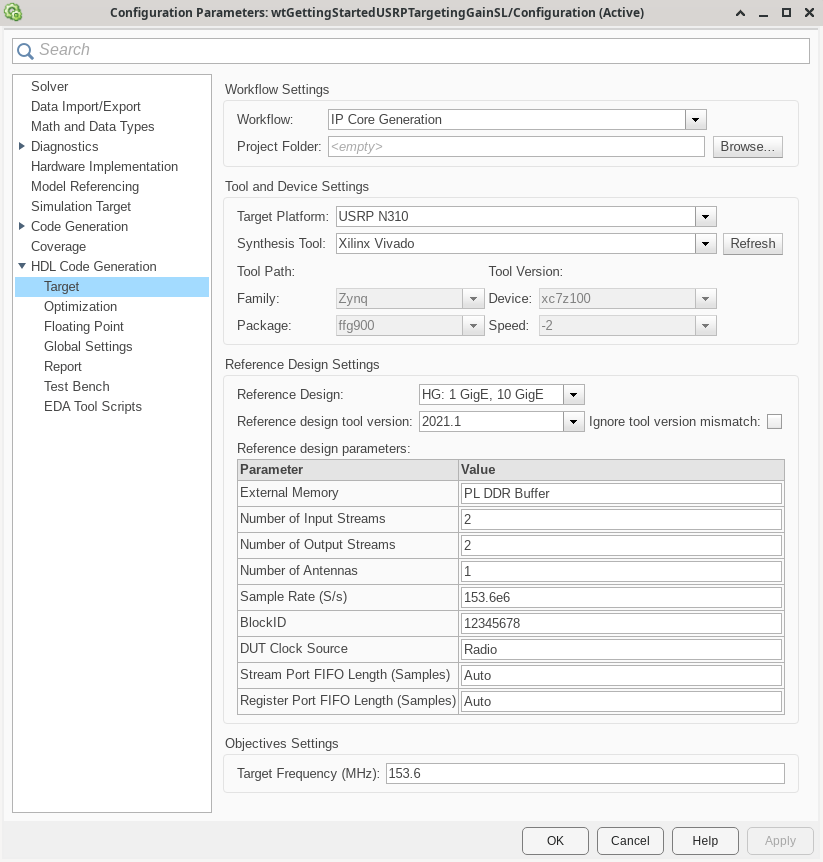Image resolution: width=823 pixels, height=862 pixels.
Task: Click the DUT Clock Source value field
Action: point(621,649)
